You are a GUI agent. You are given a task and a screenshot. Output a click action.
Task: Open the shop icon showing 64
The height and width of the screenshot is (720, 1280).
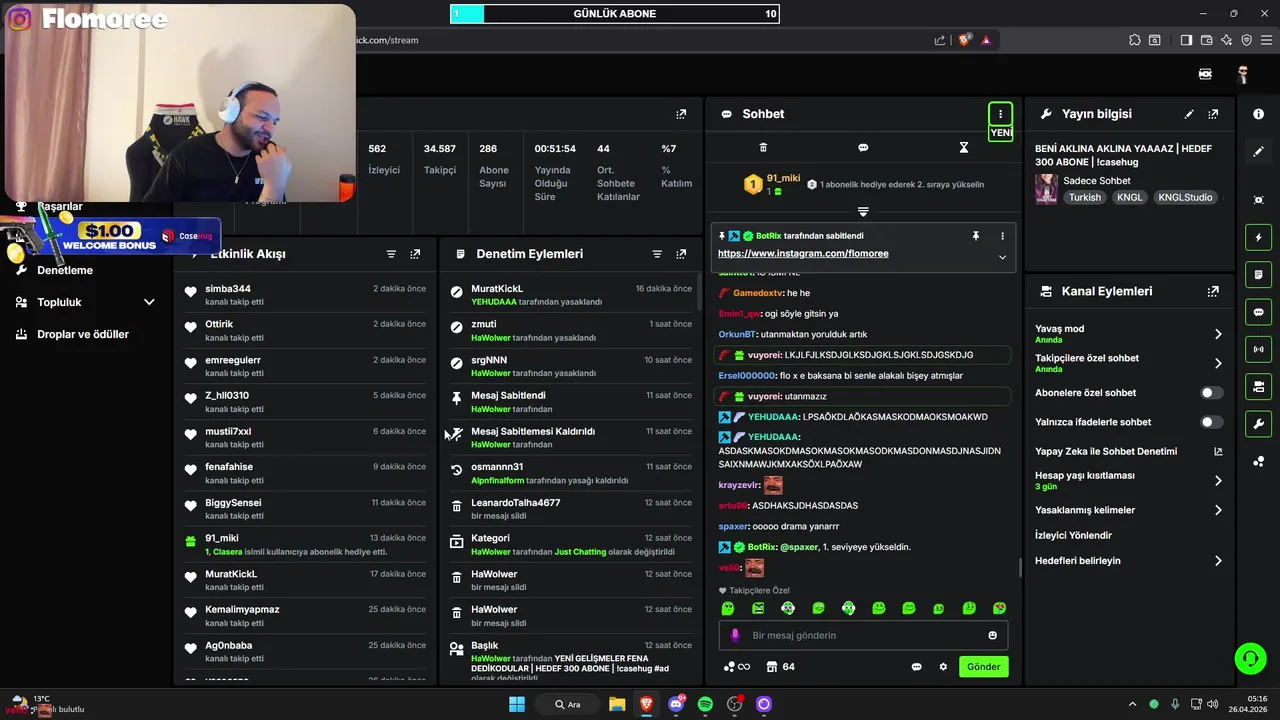click(x=780, y=667)
